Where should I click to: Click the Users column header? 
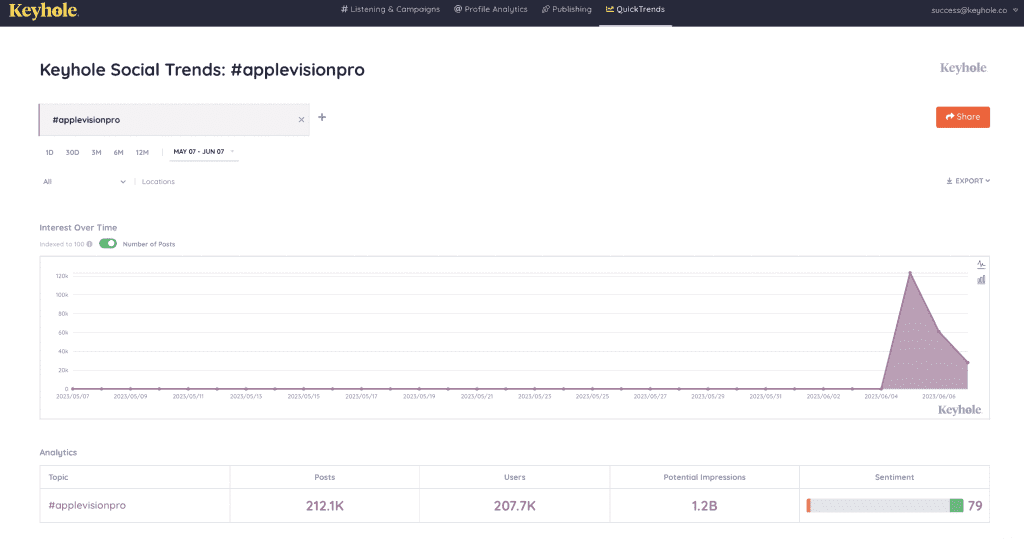pos(515,477)
